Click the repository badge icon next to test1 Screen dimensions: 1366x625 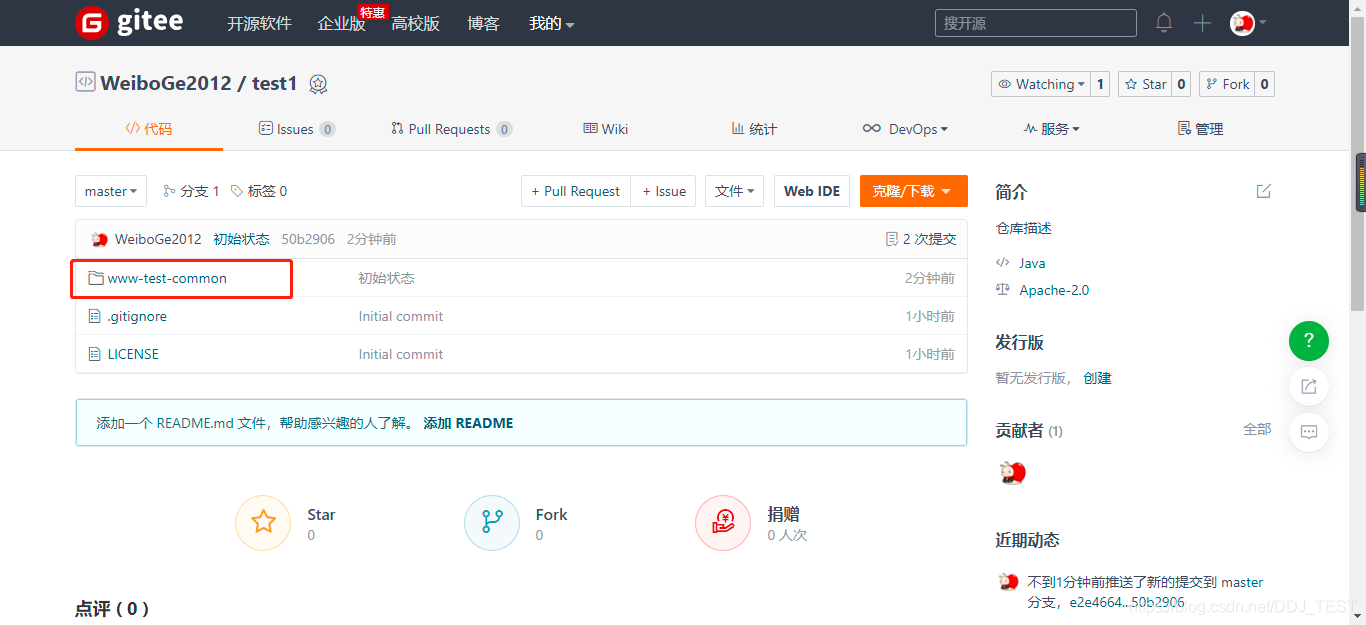click(x=318, y=84)
